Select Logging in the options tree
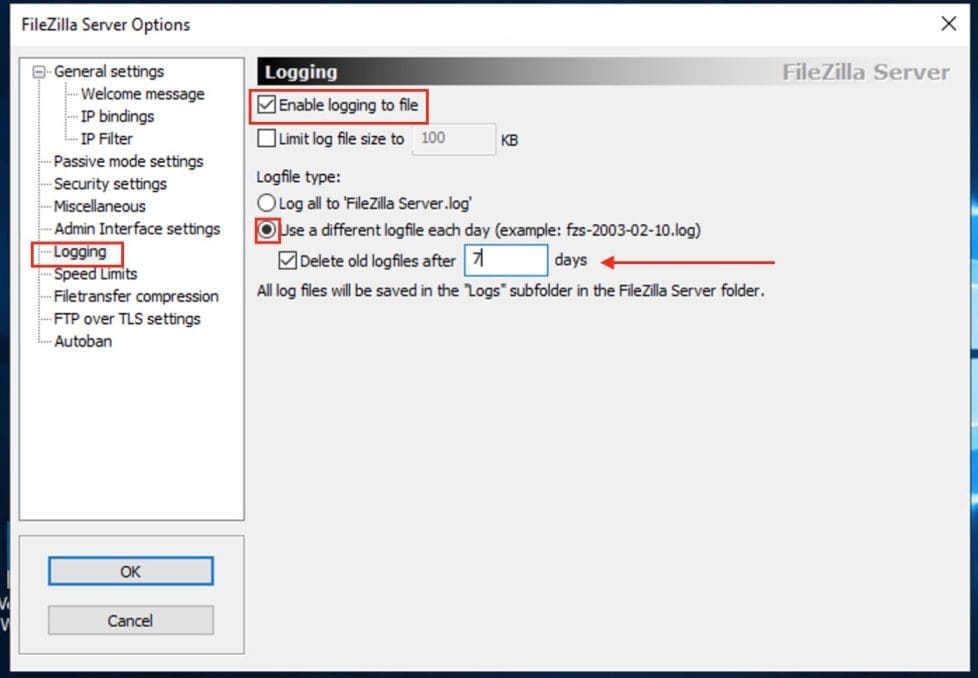The height and width of the screenshot is (678, 978). coord(80,252)
